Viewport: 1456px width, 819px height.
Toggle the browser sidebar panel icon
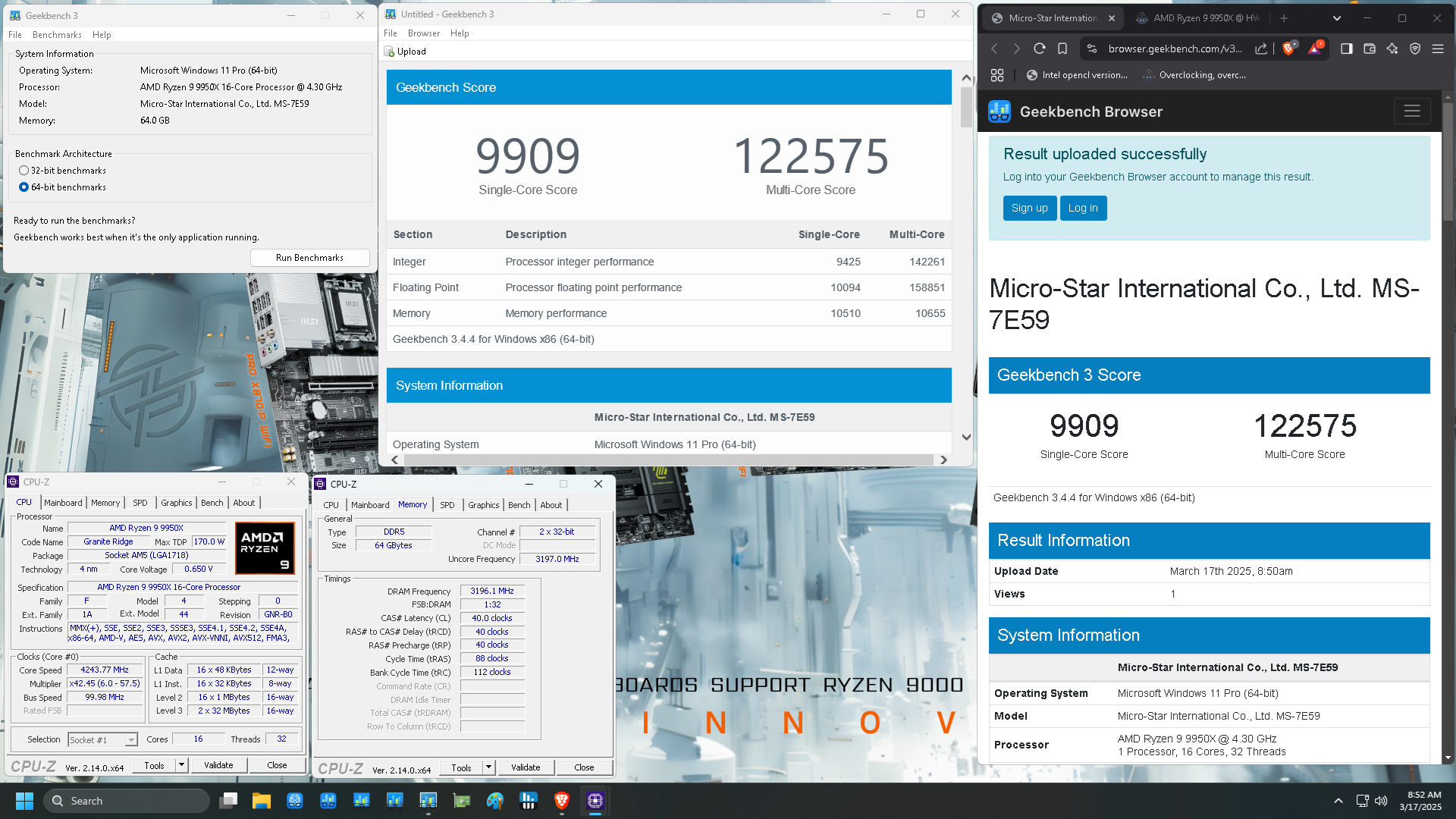(x=1347, y=49)
